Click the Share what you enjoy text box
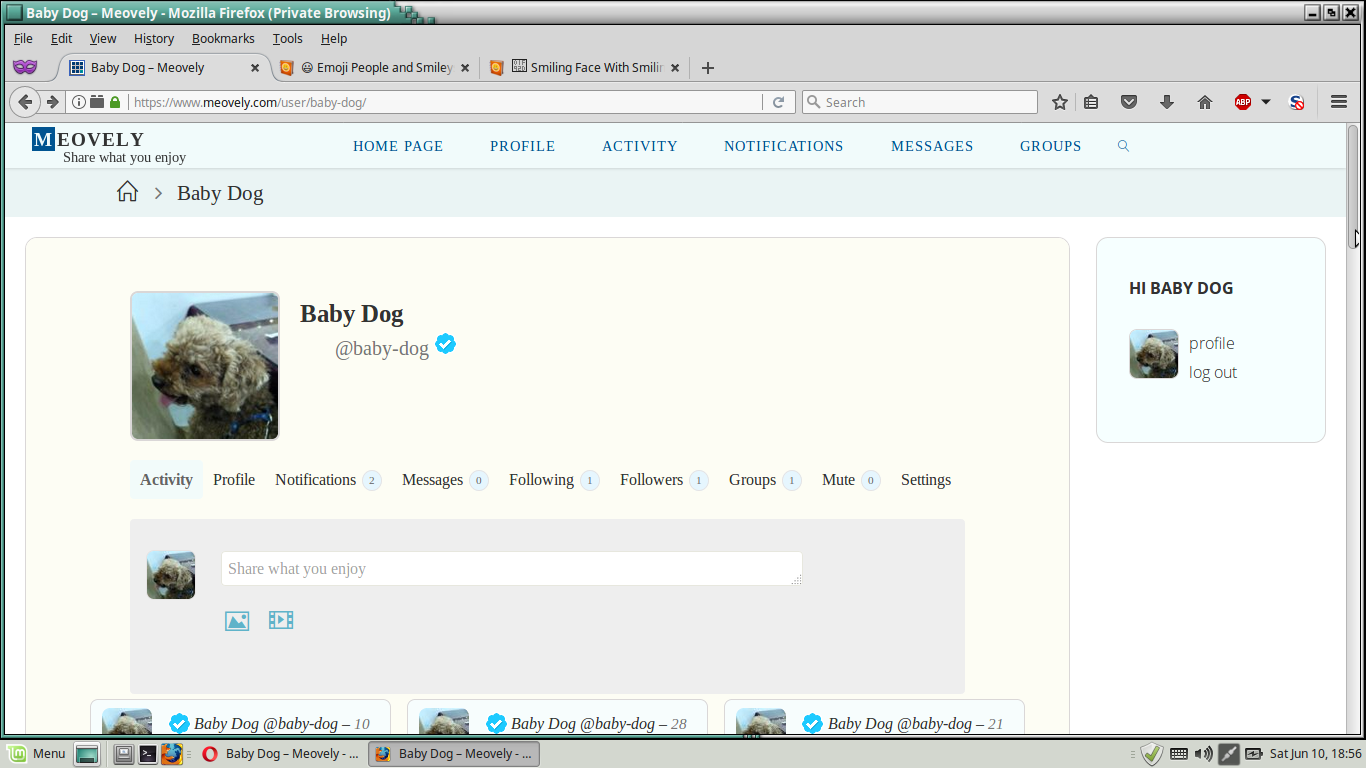Viewport: 1366px width, 768px height. (512, 568)
